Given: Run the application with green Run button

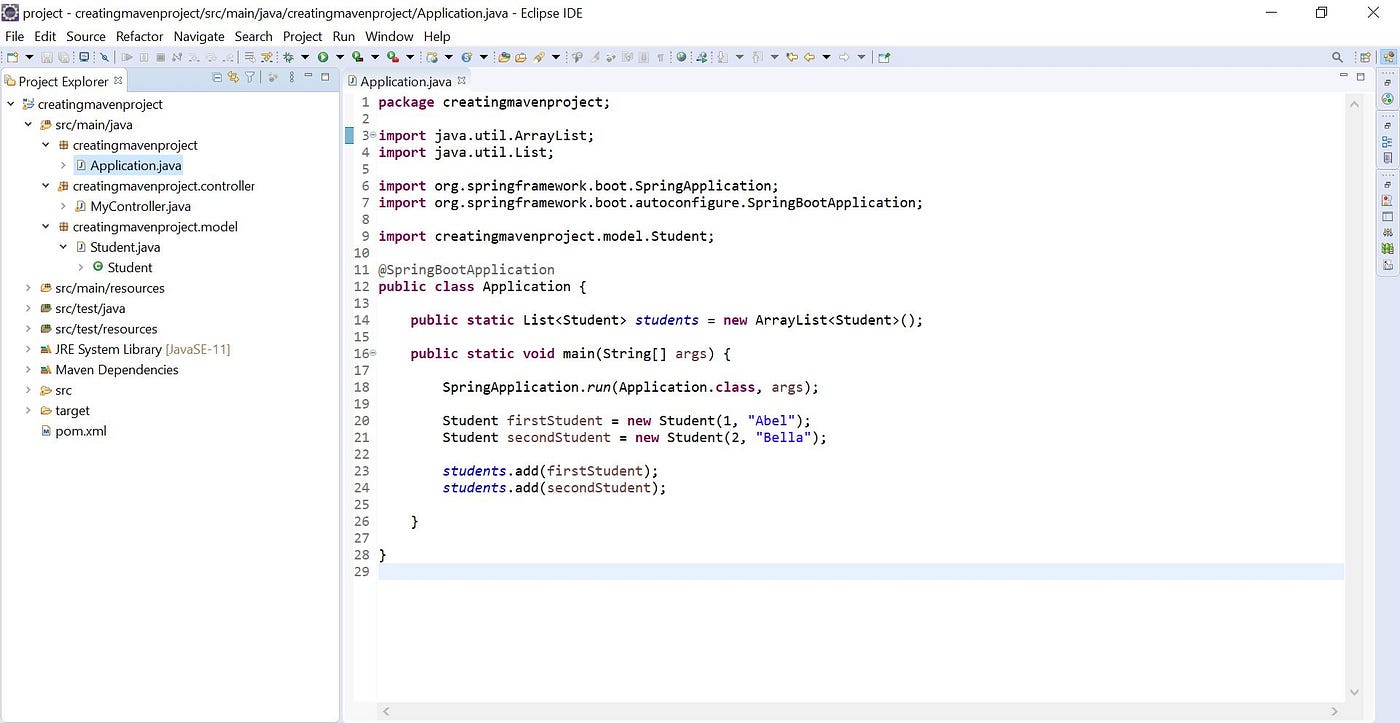Looking at the screenshot, I should point(323,57).
